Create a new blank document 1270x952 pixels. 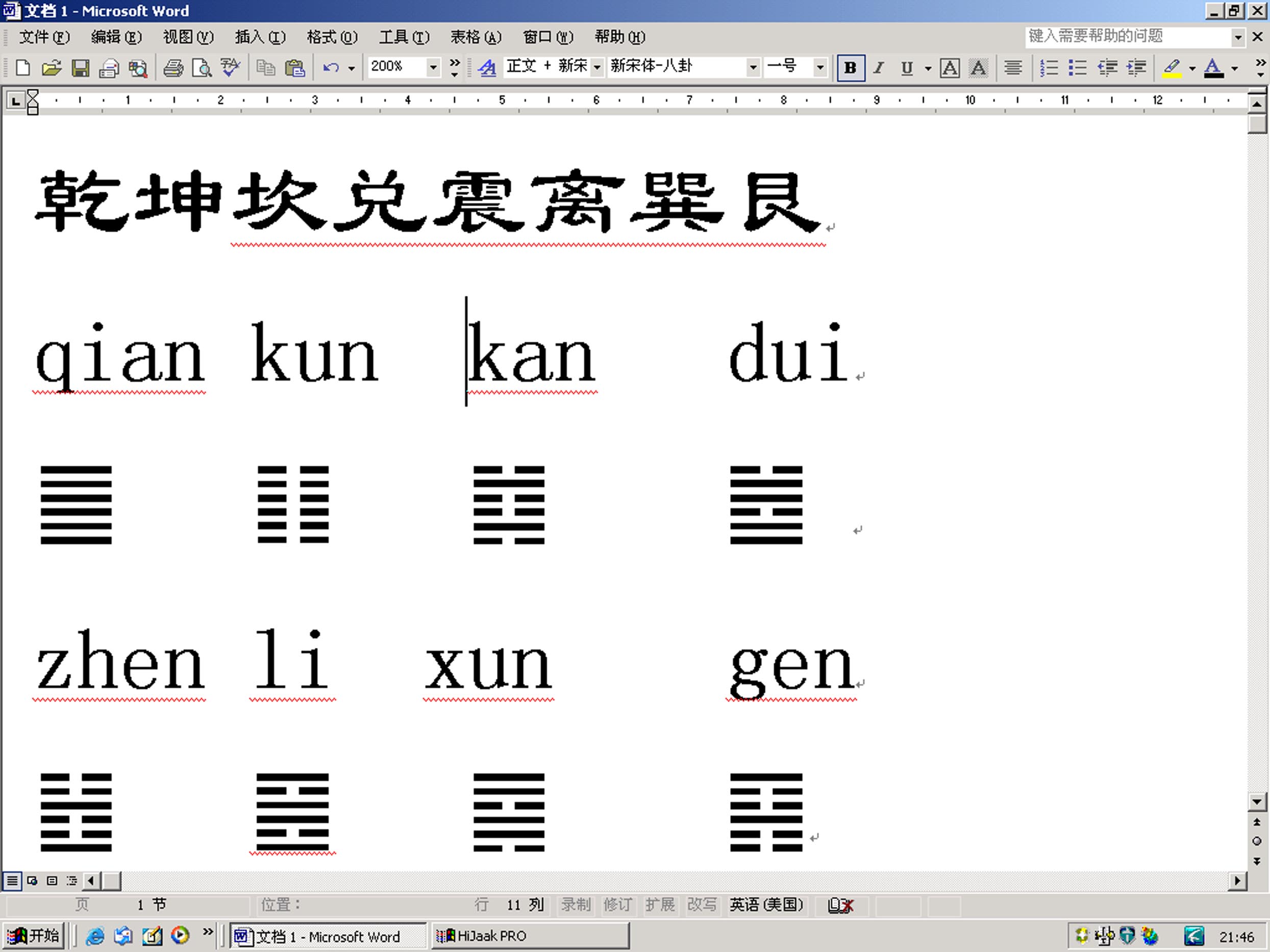[23, 68]
